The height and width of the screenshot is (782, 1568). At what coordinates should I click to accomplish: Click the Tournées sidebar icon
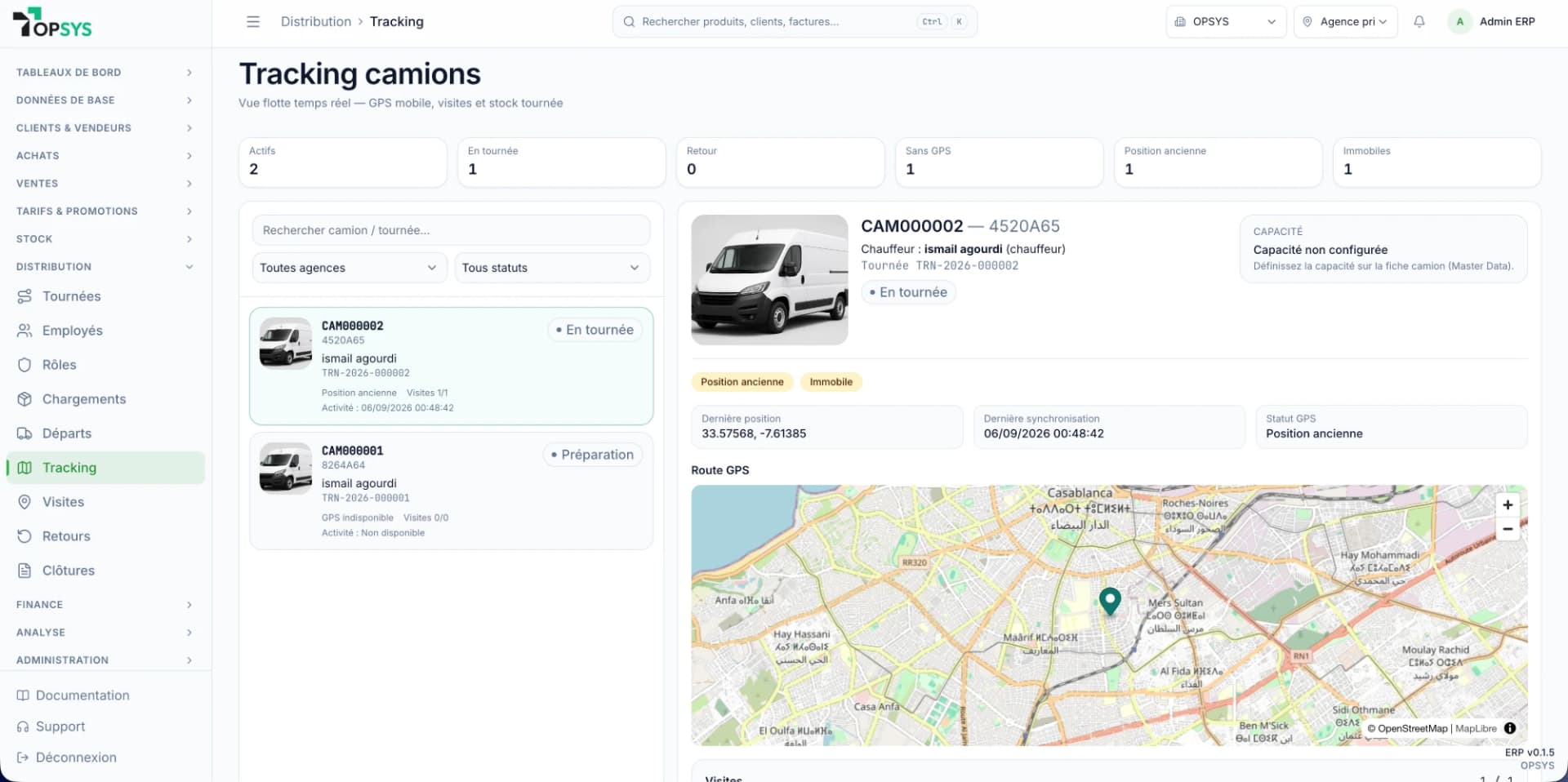click(24, 296)
